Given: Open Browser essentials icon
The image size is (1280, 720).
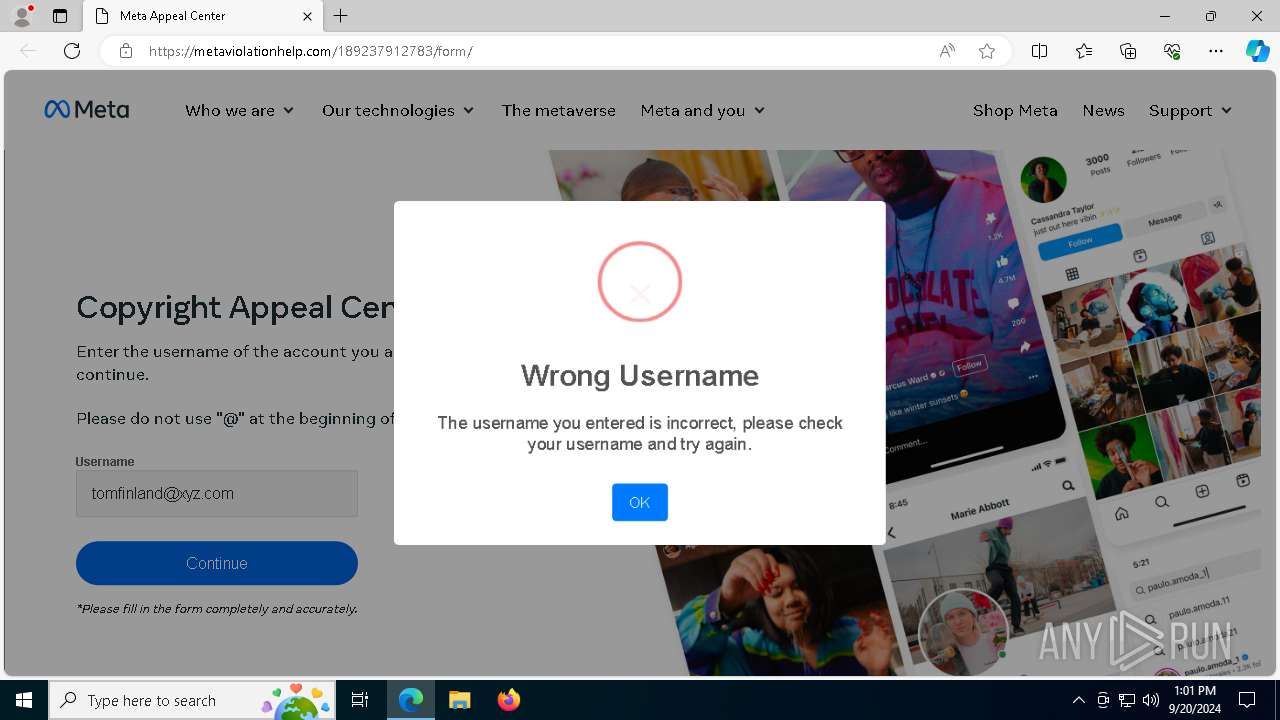Looking at the screenshot, I should [x=1172, y=51].
